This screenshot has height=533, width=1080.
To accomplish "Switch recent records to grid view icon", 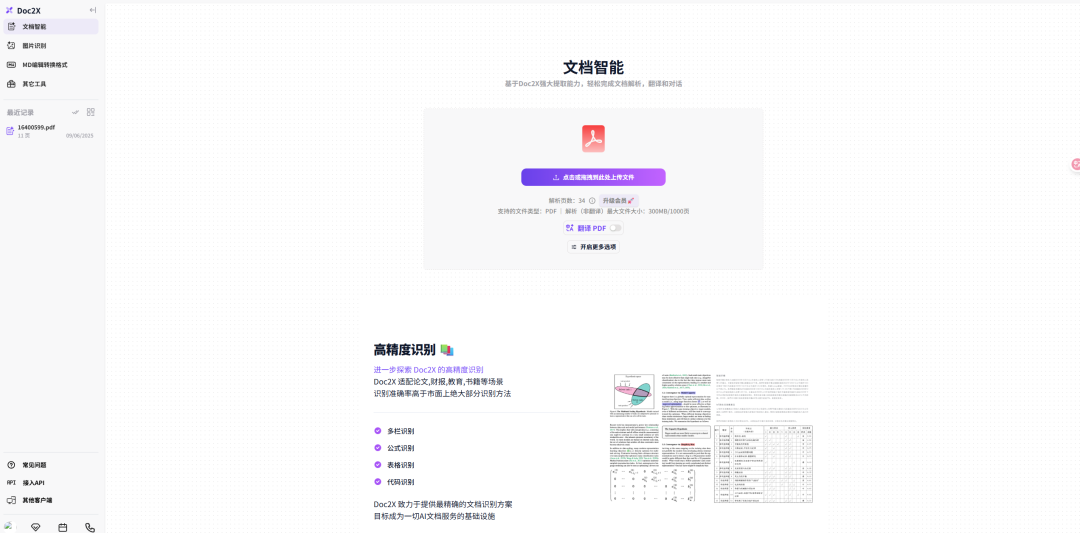I will pyautogui.click(x=91, y=112).
